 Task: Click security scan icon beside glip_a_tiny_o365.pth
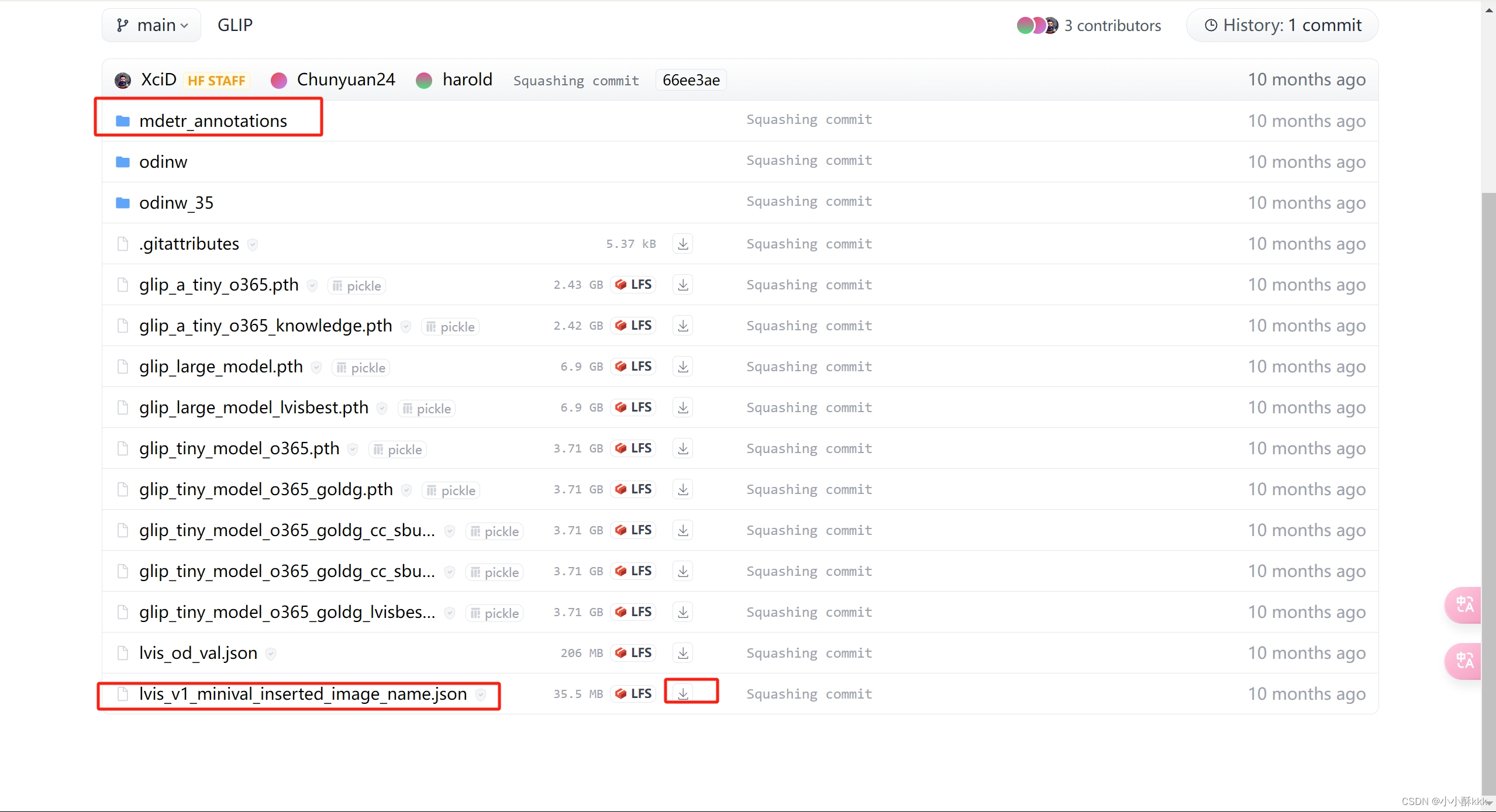[x=312, y=285]
